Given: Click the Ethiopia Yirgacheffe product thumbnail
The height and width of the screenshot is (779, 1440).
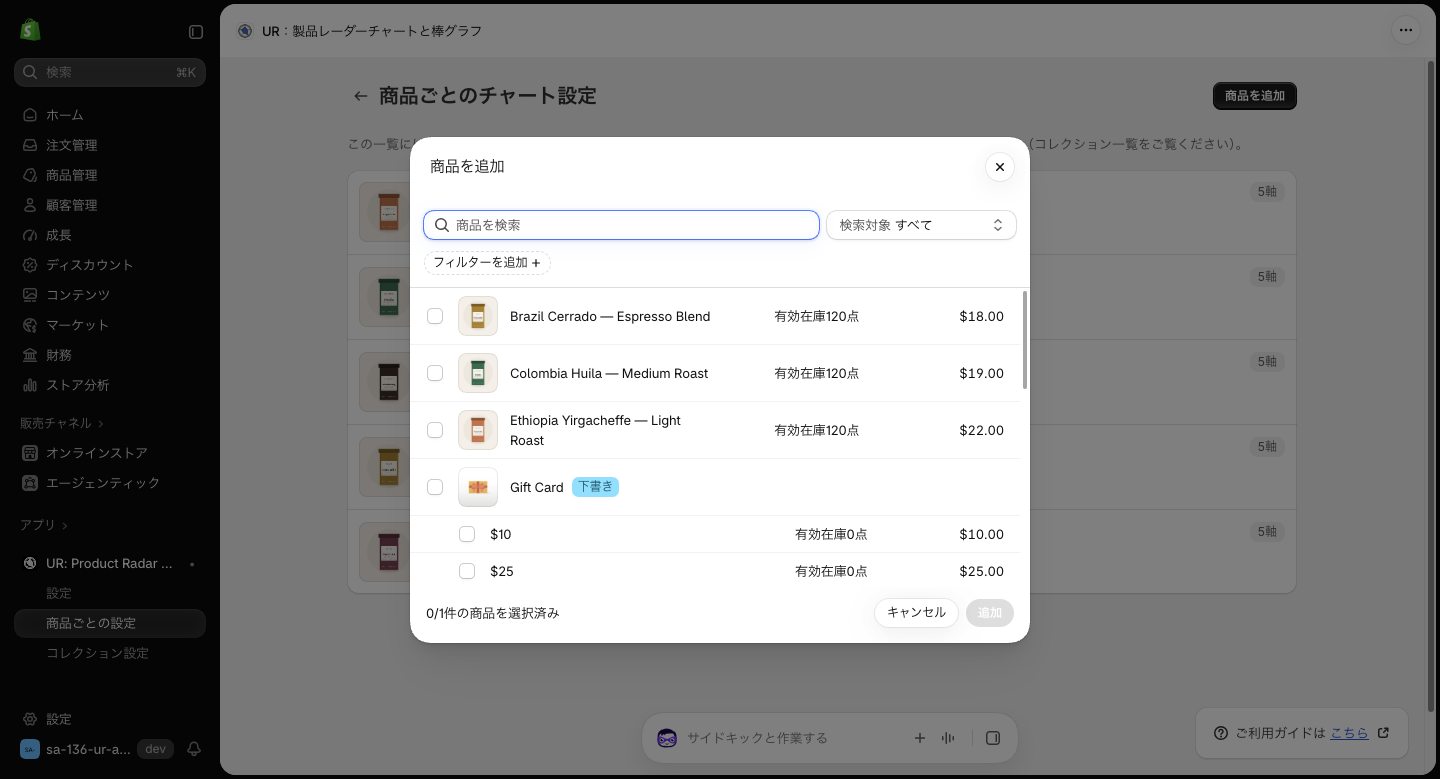Looking at the screenshot, I should [x=478, y=430].
